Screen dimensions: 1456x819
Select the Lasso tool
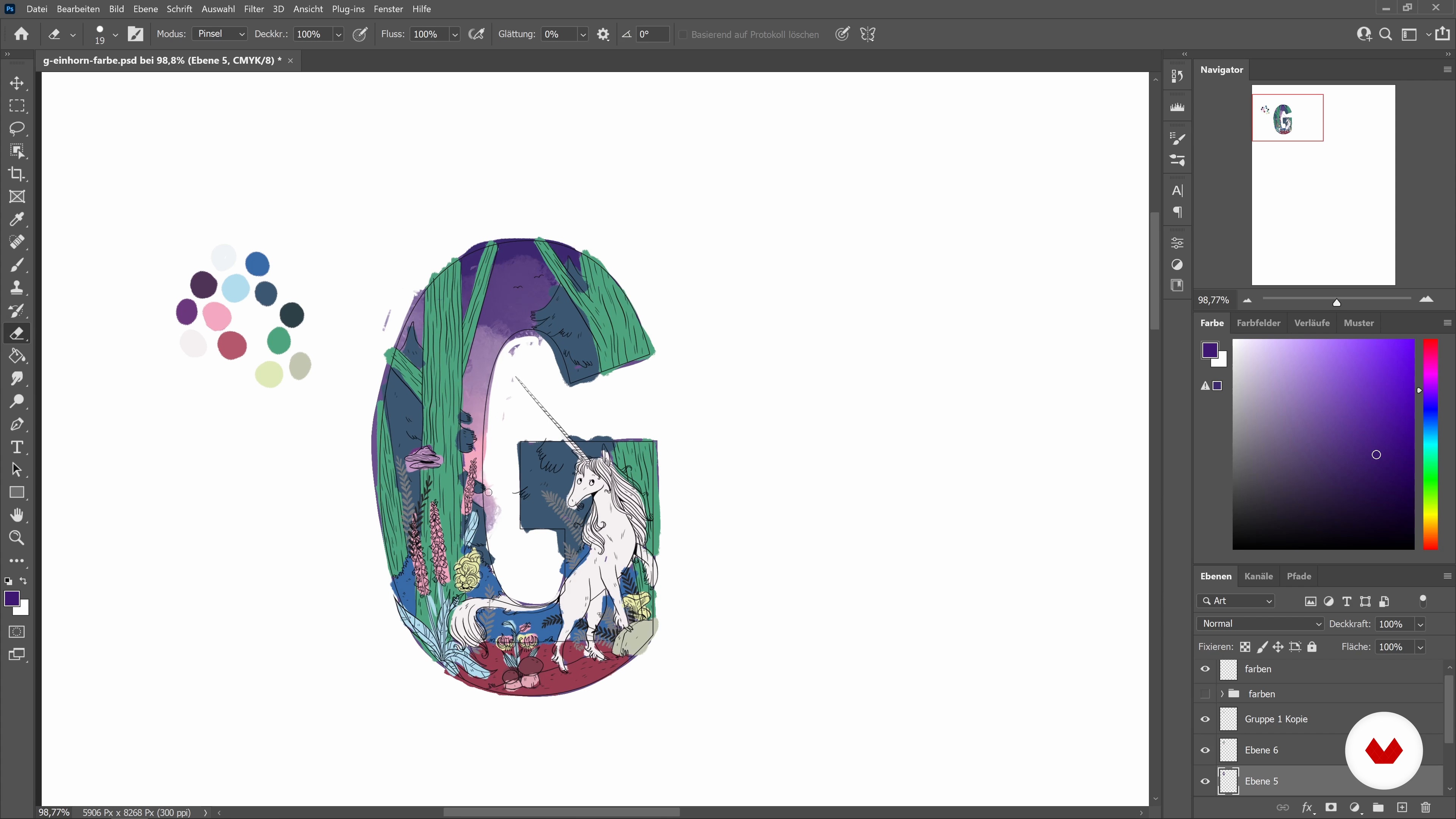17,128
